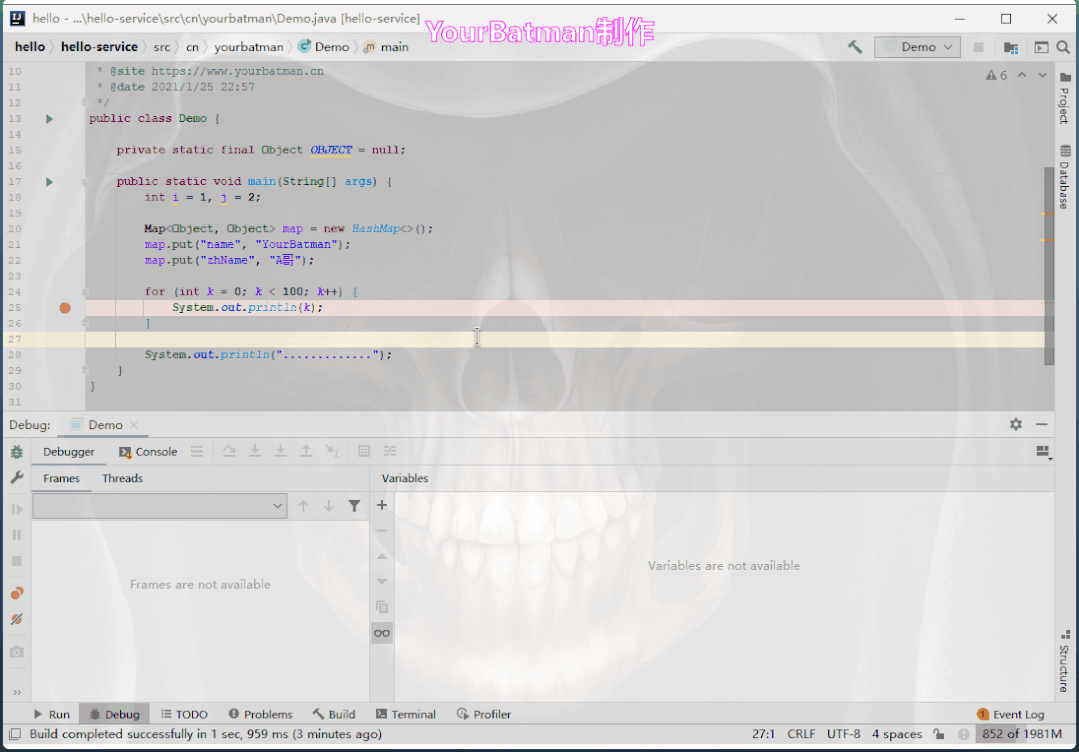Viewport: 1079px width, 752px height.
Task: Open debugger wrench settings icon
Action: pyautogui.click(x=17, y=479)
